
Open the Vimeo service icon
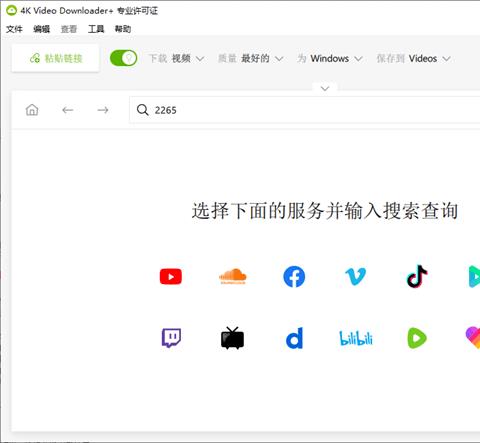(355, 277)
